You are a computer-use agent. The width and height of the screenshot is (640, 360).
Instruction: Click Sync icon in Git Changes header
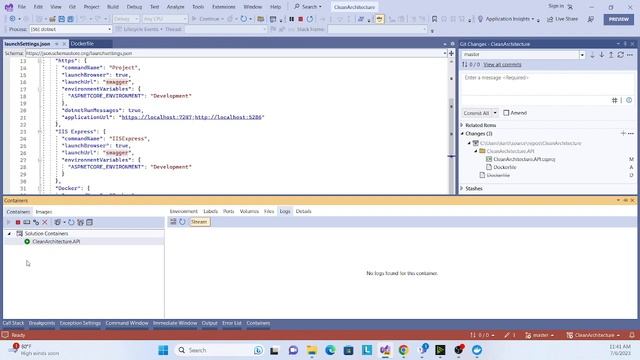[x=620, y=55]
